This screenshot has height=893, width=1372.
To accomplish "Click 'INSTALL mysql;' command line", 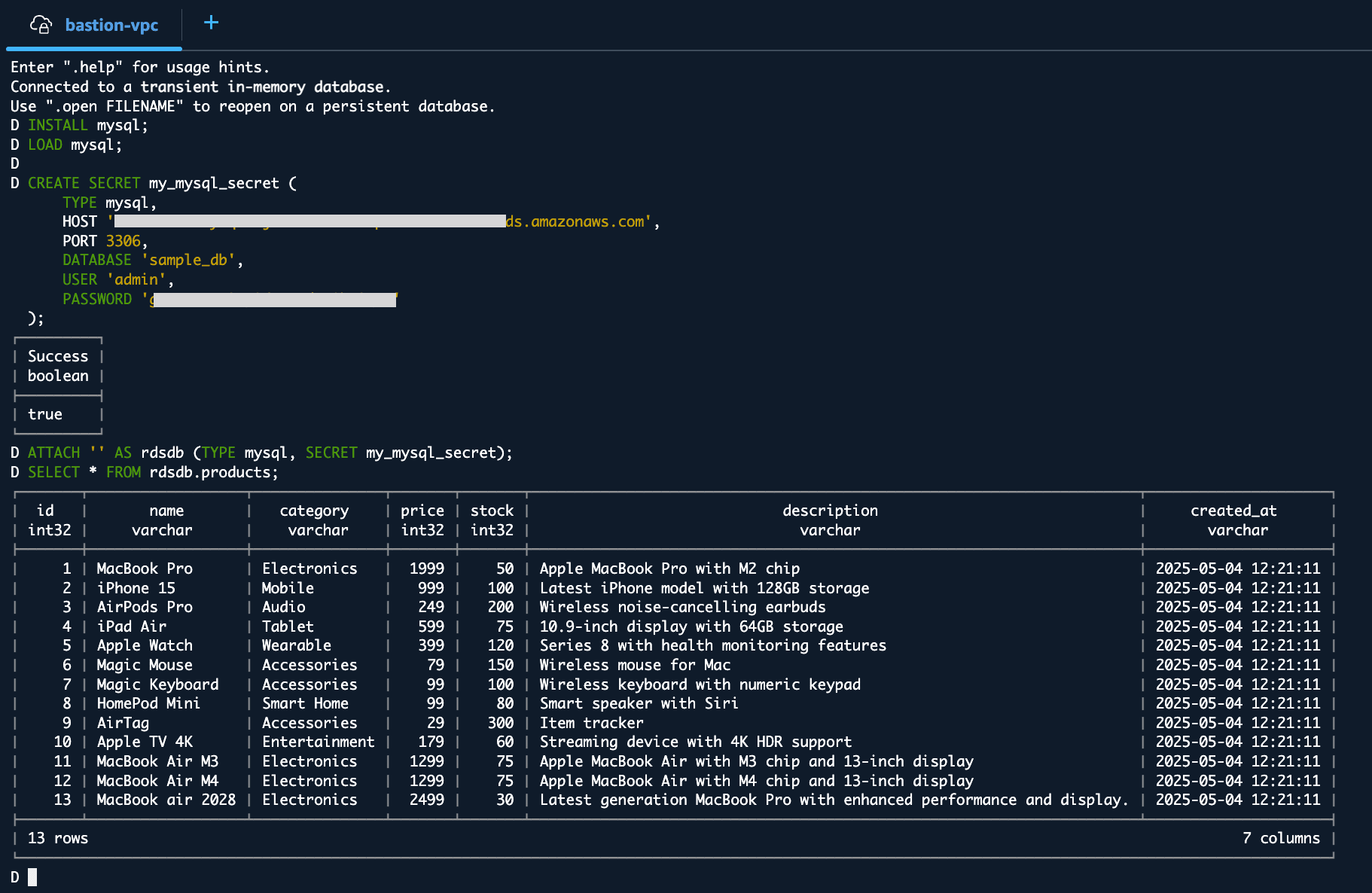I will [80, 125].
